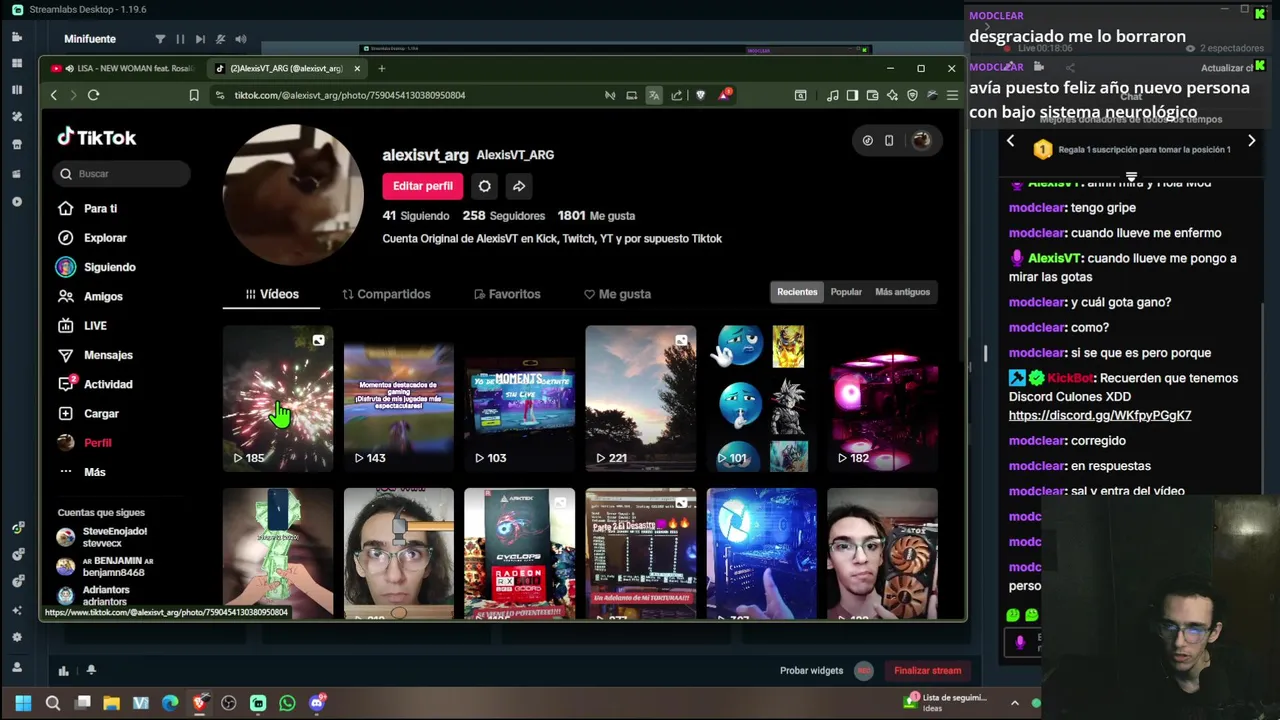Click Finalizar stream button
Viewport: 1280px width, 720px height.
tap(927, 671)
